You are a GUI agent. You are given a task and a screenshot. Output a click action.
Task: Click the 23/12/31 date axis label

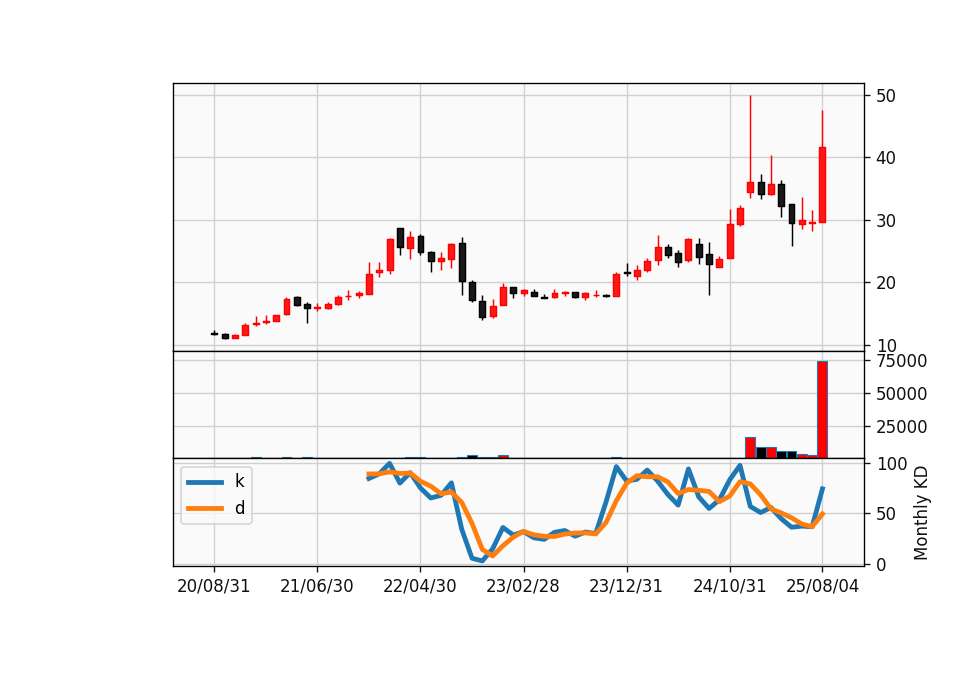(x=626, y=586)
